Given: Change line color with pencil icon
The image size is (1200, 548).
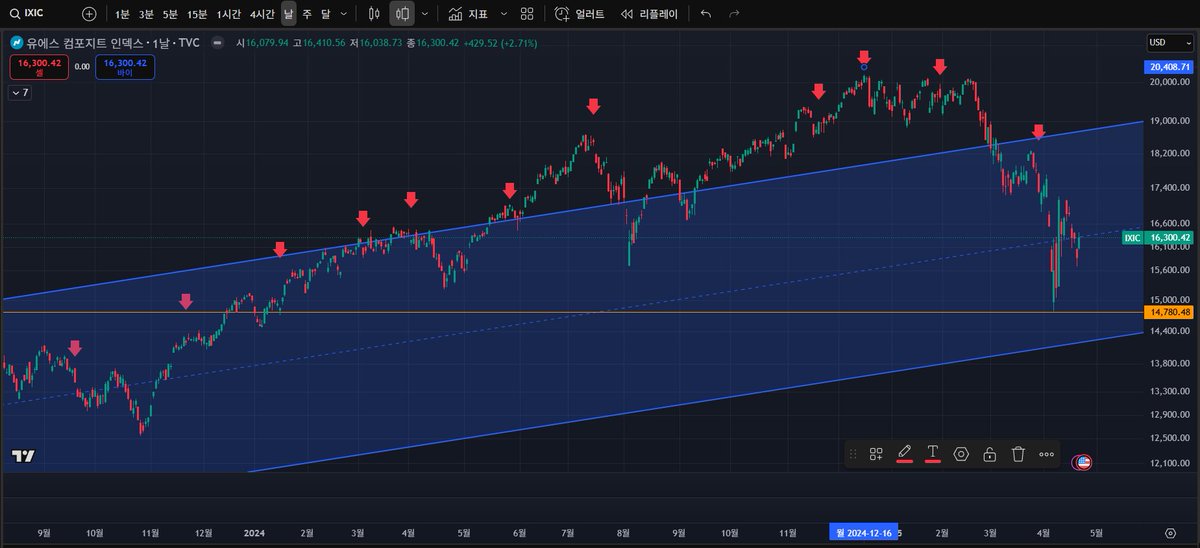Looking at the screenshot, I should coord(904,454).
